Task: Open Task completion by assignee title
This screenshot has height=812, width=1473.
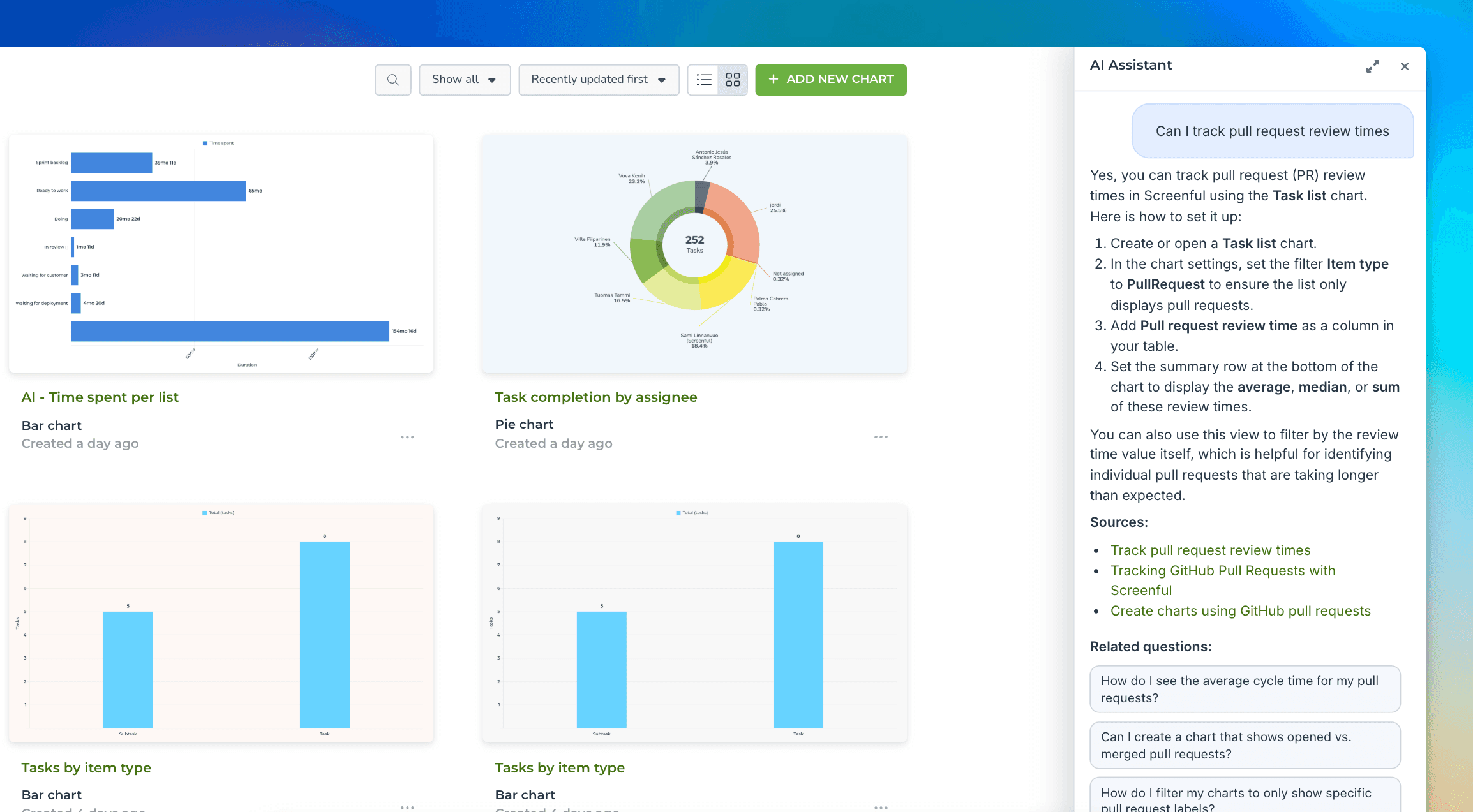Action: pos(595,397)
